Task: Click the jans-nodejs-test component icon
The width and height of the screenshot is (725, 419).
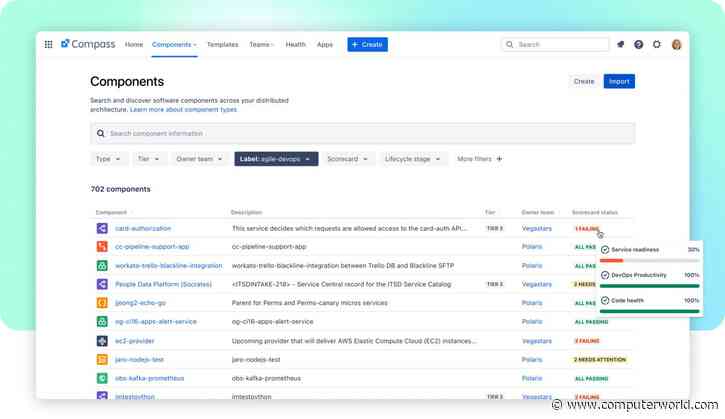Action: pos(102,359)
